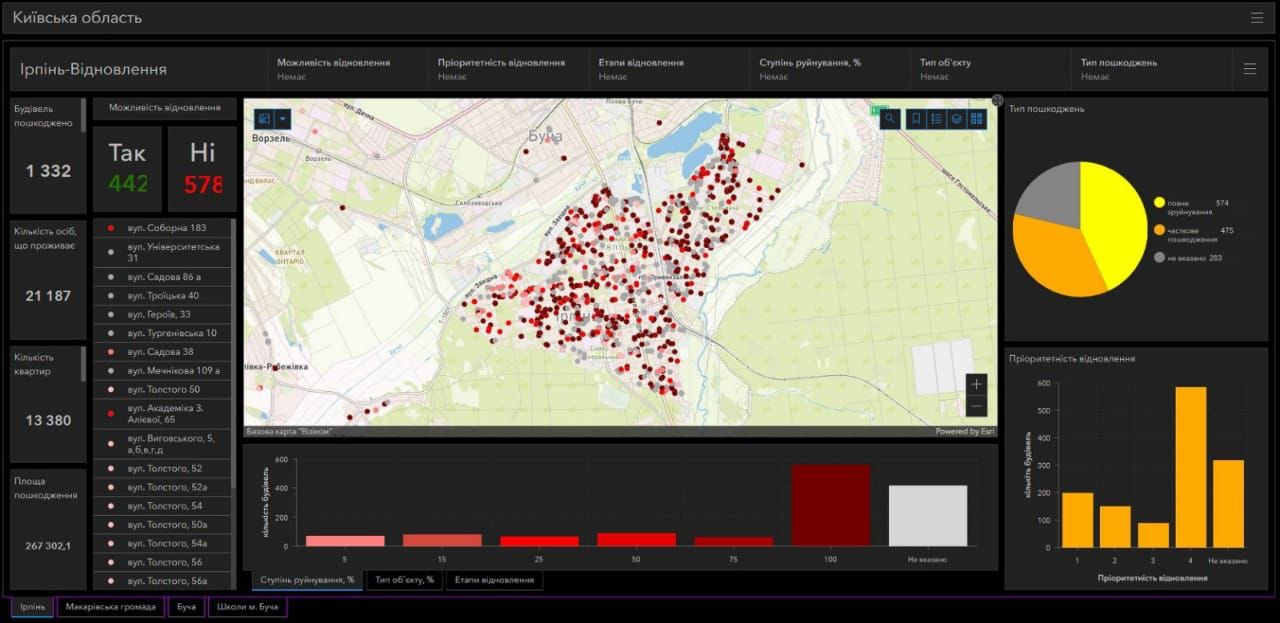Open the Ірпінь-Відновлення header menu icon
The width and height of the screenshot is (1280, 623).
[x=1249, y=69]
